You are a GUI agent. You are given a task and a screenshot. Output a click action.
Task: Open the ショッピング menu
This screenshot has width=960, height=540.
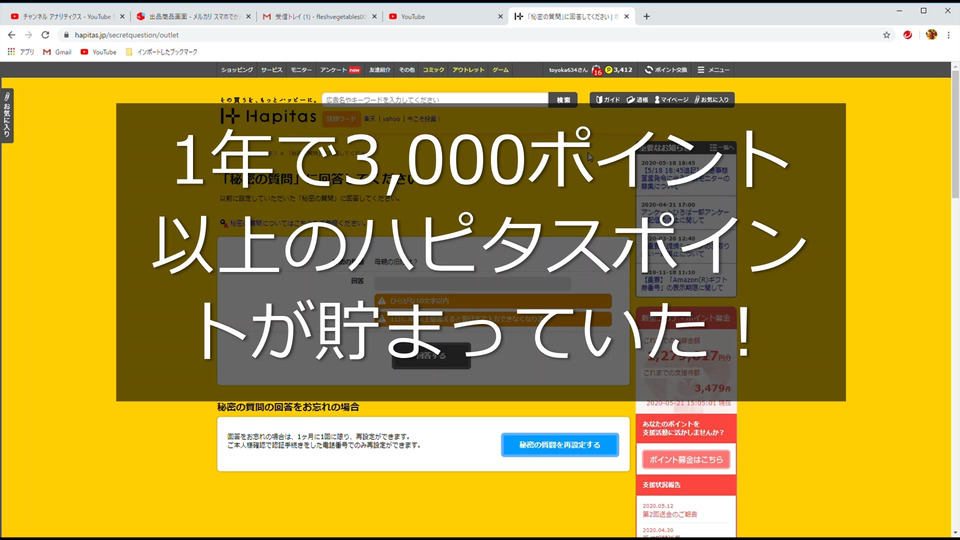pyautogui.click(x=237, y=70)
